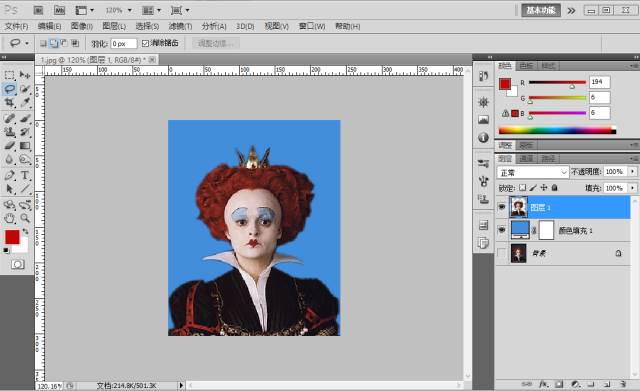The image size is (640, 391).
Task: Open the fill 填充 slider arrow
Action: coord(633,188)
